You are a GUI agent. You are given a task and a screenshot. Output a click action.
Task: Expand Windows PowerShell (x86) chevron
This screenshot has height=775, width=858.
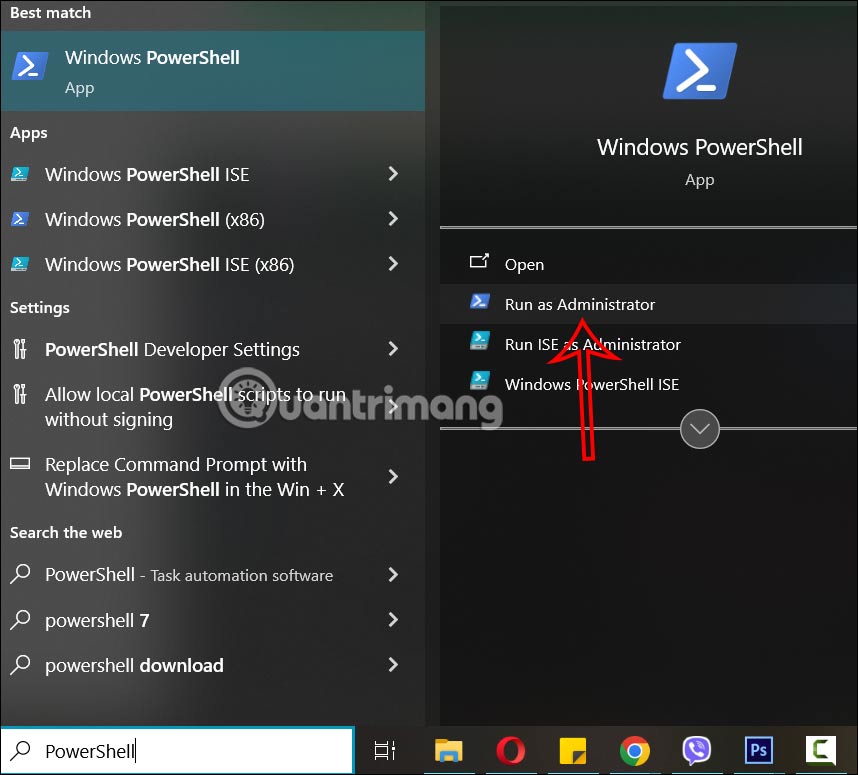point(393,219)
